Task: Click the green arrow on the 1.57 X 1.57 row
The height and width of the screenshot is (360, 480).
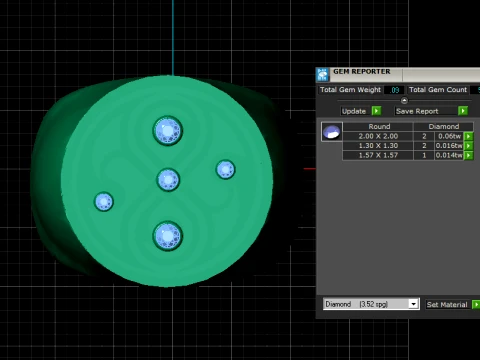Action: click(x=469, y=155)
